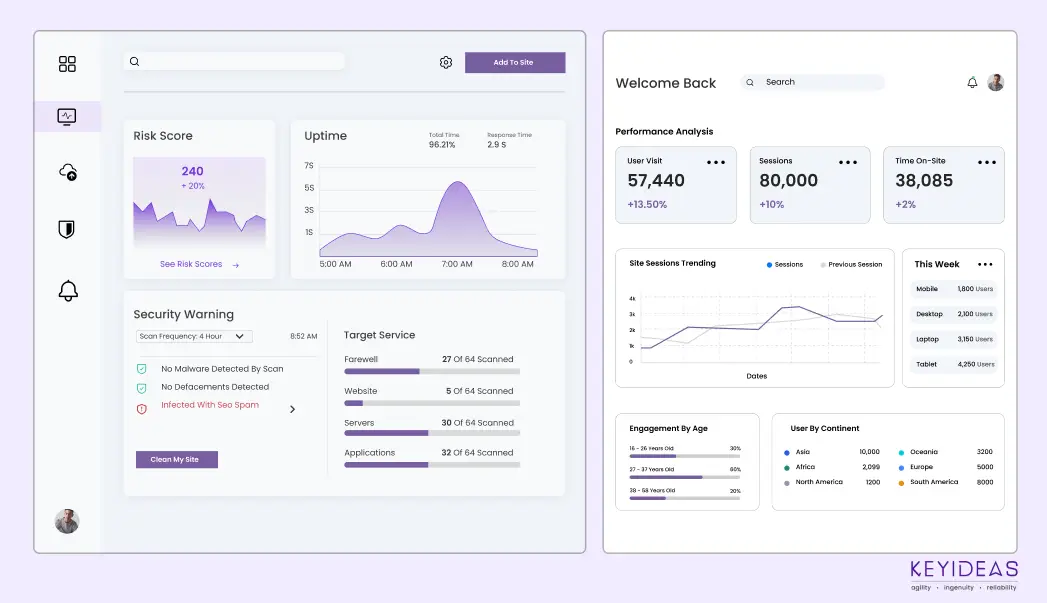Follow the See Risk Scores link

199,265
